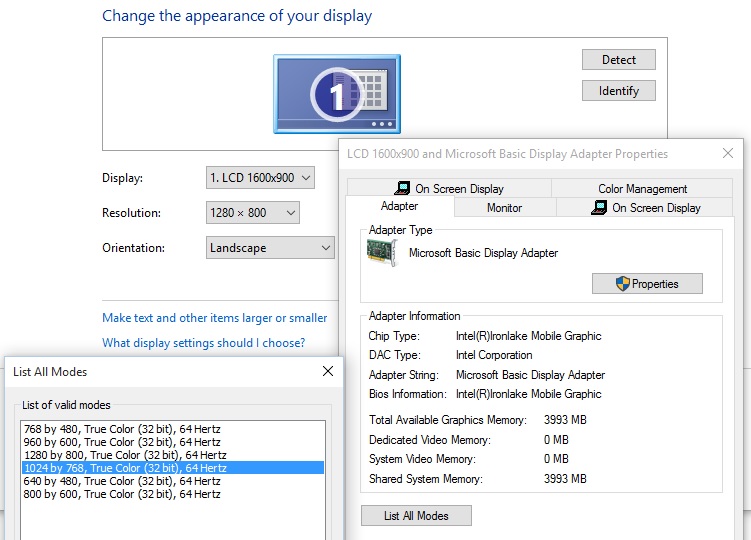Click Adapter String value Microsoft Basic Display Adapter
The image size is (751, 540).
pyautogui.click(x=530, y=375)
